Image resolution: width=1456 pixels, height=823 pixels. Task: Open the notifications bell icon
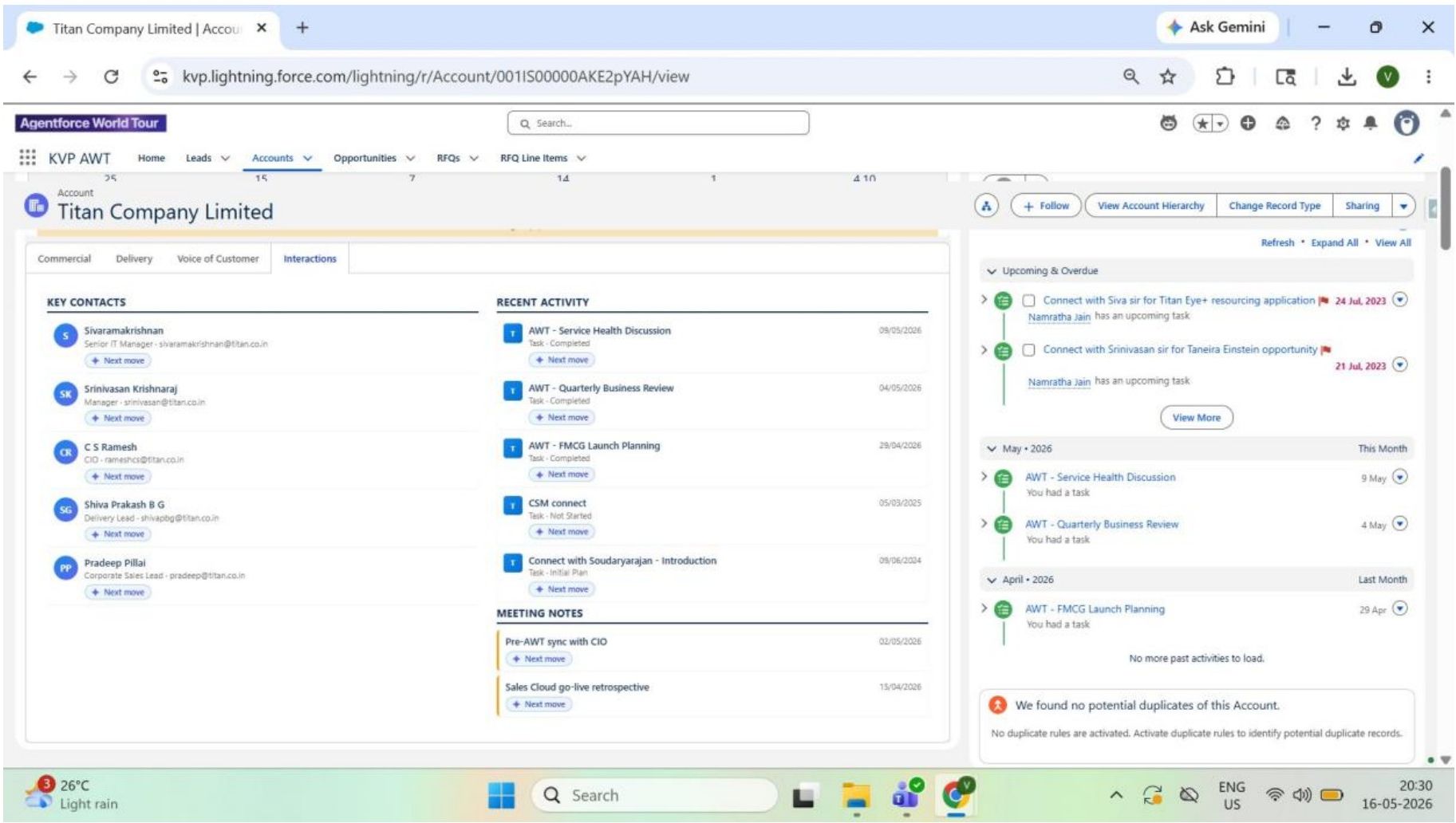coord(1371,123)
